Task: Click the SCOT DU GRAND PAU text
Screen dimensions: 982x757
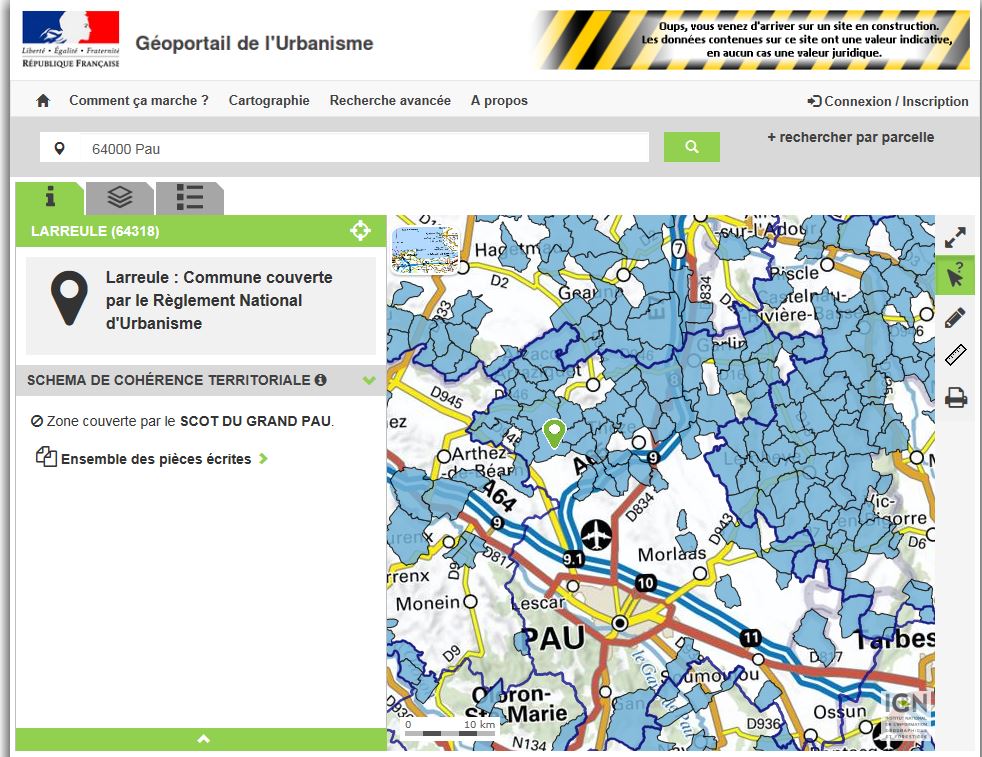Action: point(256,421)
